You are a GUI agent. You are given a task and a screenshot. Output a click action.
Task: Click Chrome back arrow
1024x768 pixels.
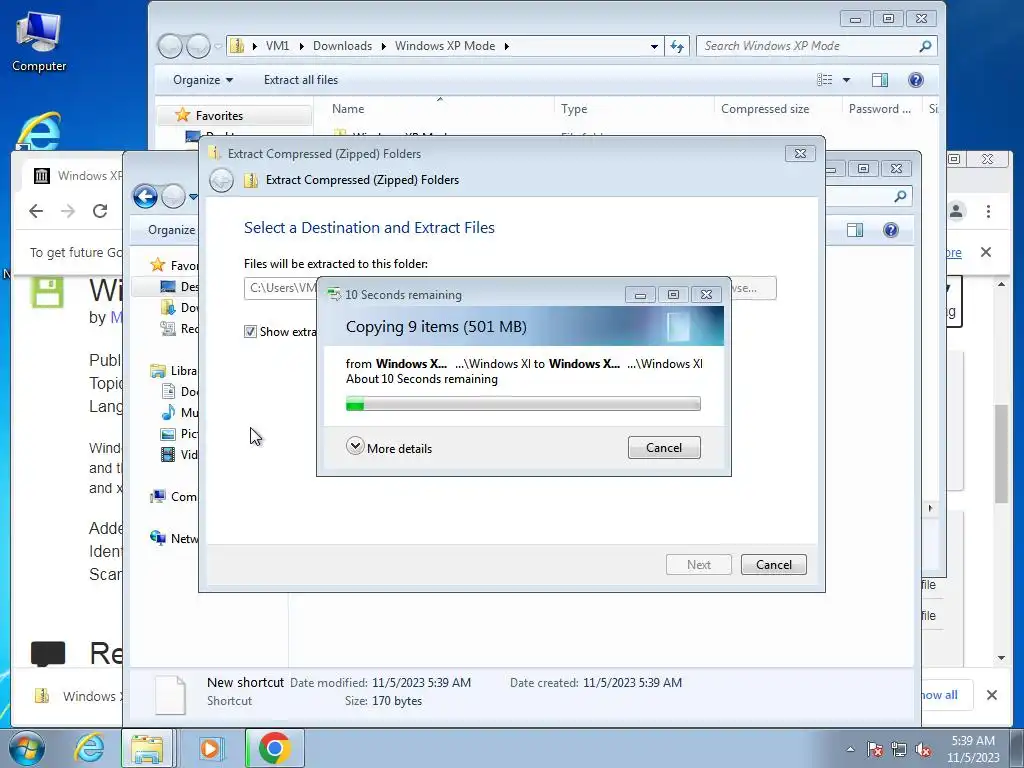point(36,211)
